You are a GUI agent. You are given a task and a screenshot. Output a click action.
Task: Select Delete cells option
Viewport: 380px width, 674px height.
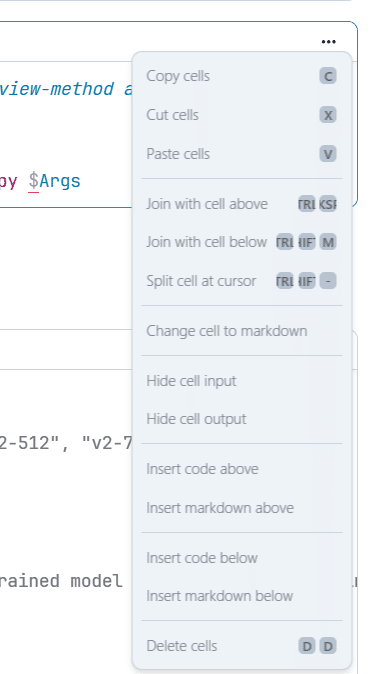click(x=242, y=646)
